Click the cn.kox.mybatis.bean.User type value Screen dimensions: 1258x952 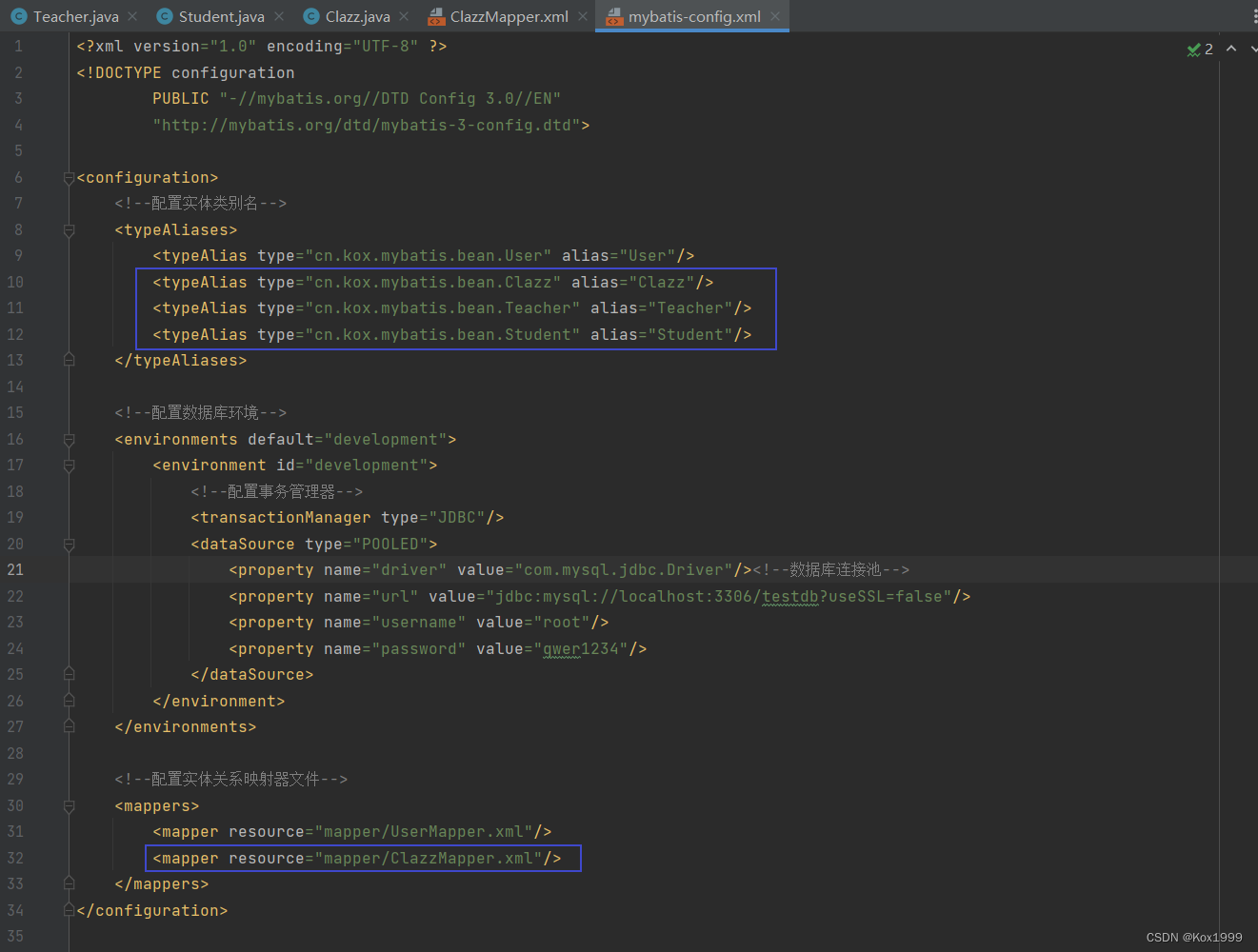pyautogui.click(x=429, y=255)
